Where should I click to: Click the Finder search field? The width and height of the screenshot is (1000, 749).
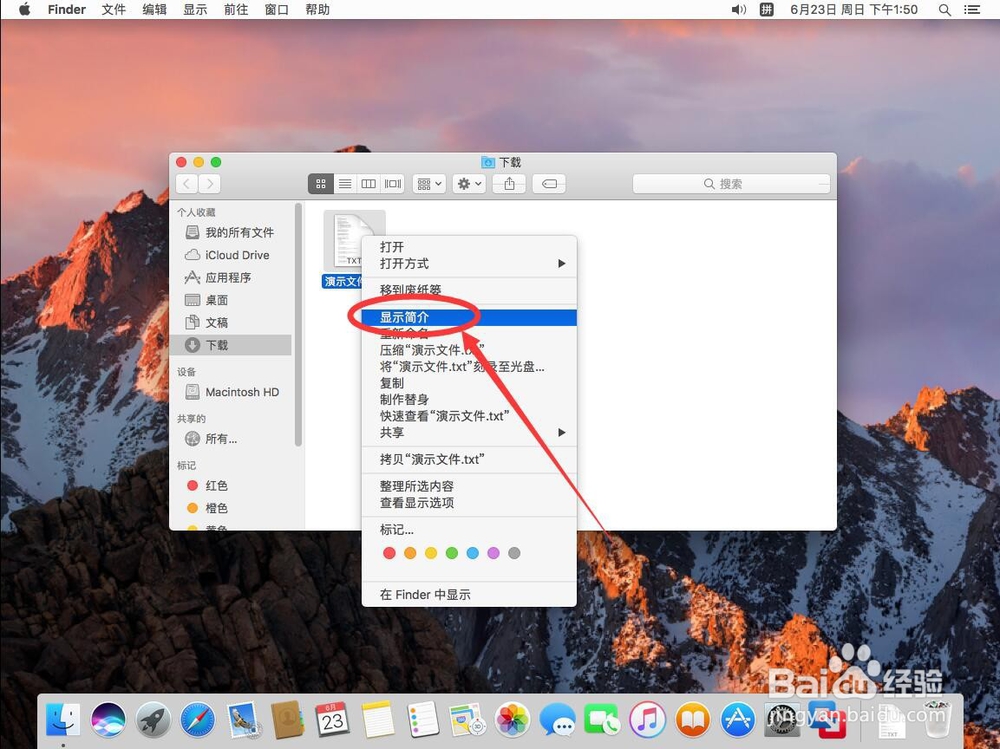pos(732,184)
